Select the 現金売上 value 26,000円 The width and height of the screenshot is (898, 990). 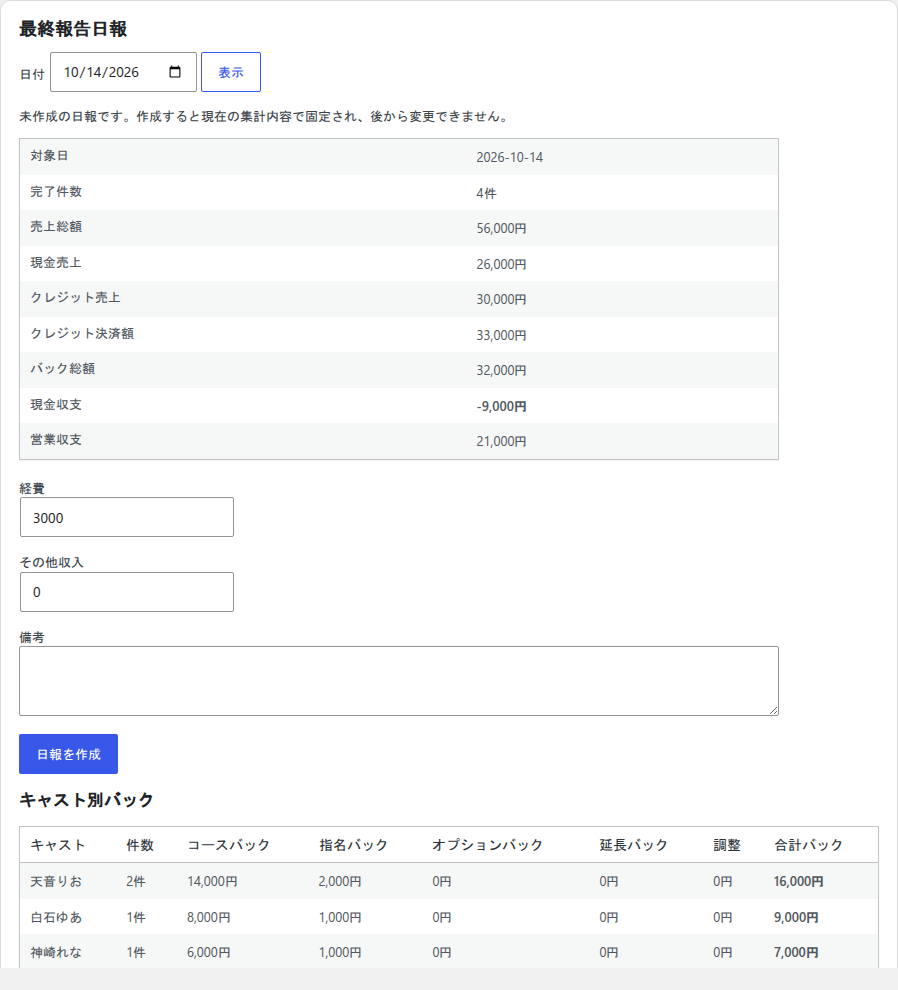tap(501, 264)
